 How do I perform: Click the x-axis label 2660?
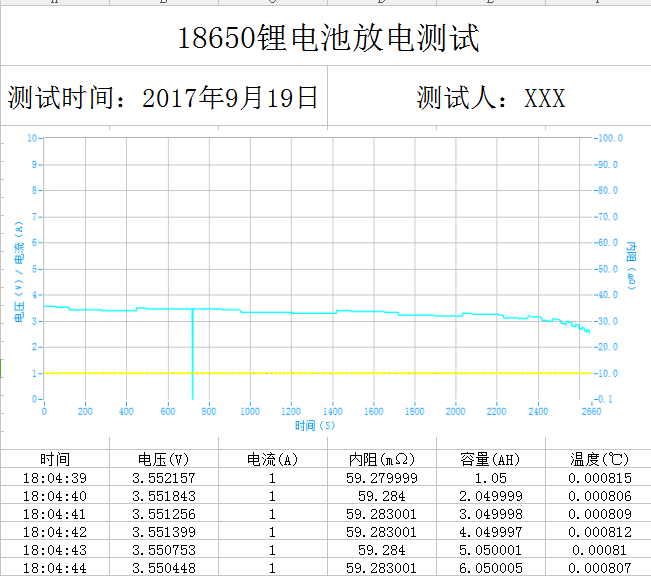pyautogui.click(x=591, y=411)
